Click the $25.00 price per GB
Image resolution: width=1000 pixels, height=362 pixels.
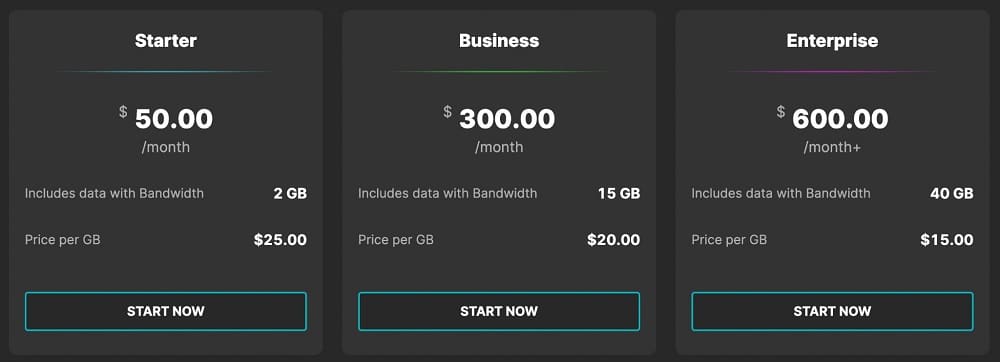click(x=280, y=240)
